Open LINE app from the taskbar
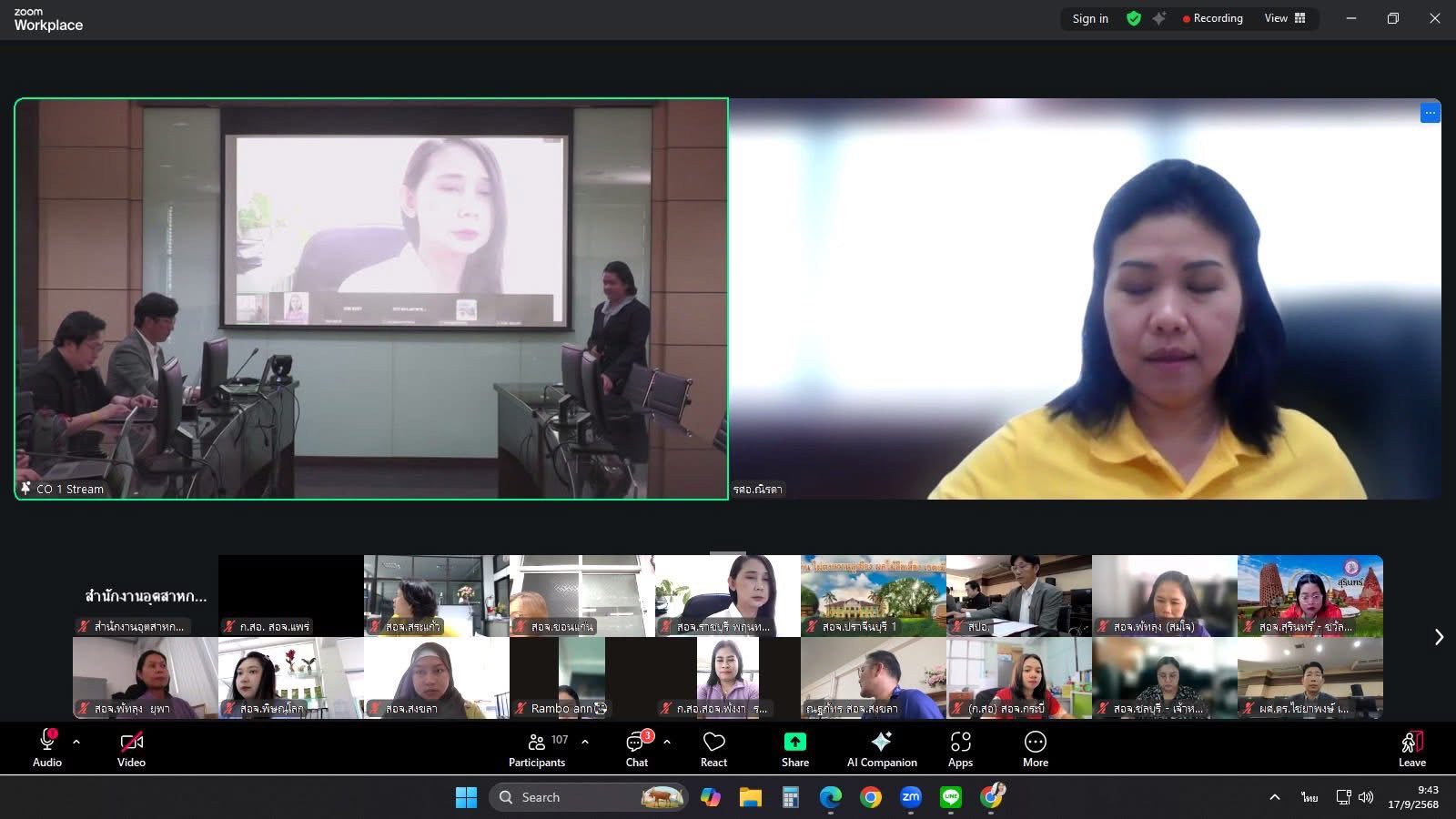This screenshot has height=819, width=1456. (951, 797)
